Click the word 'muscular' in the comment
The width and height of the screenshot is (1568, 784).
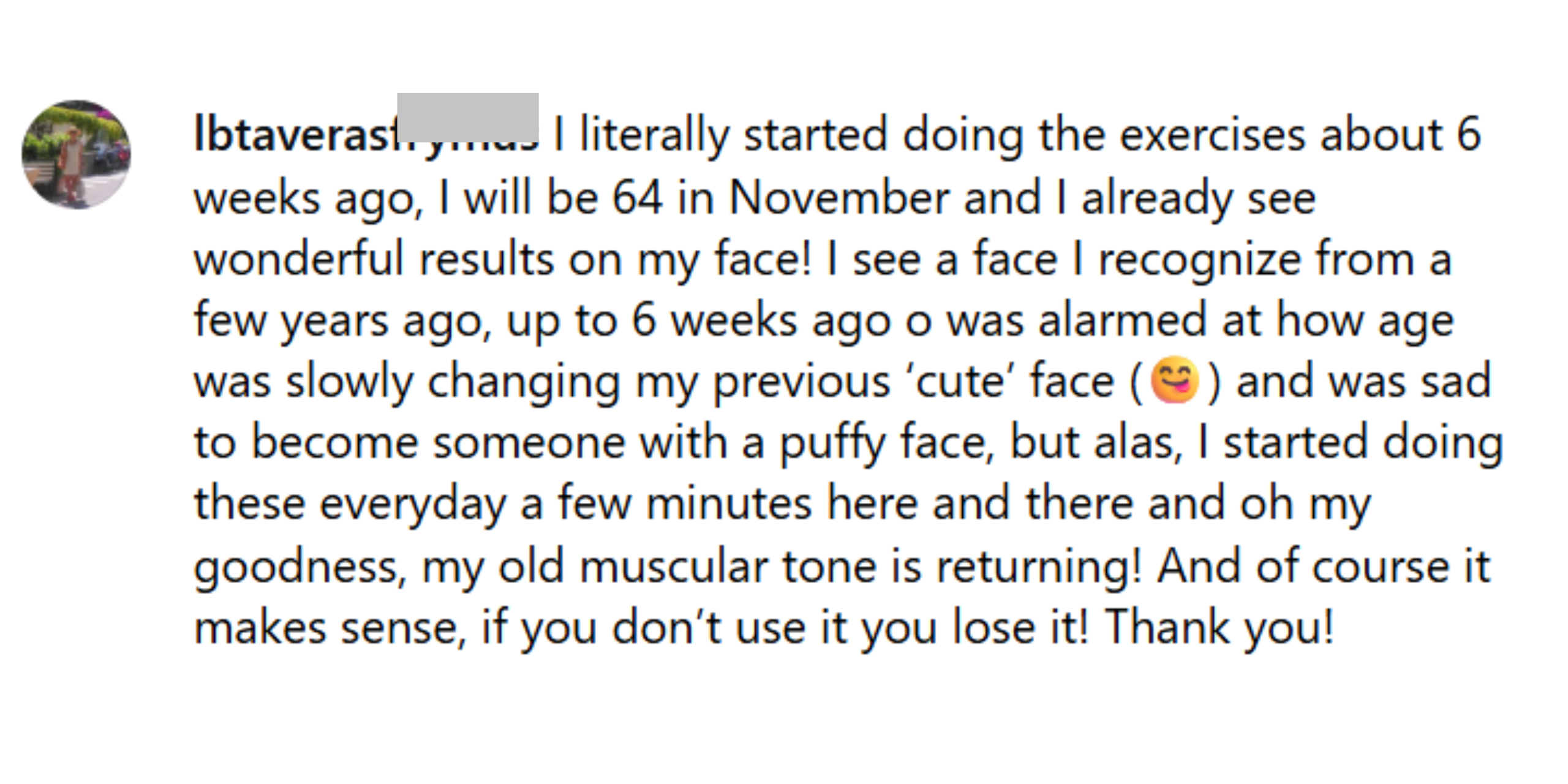pos(674,566)
